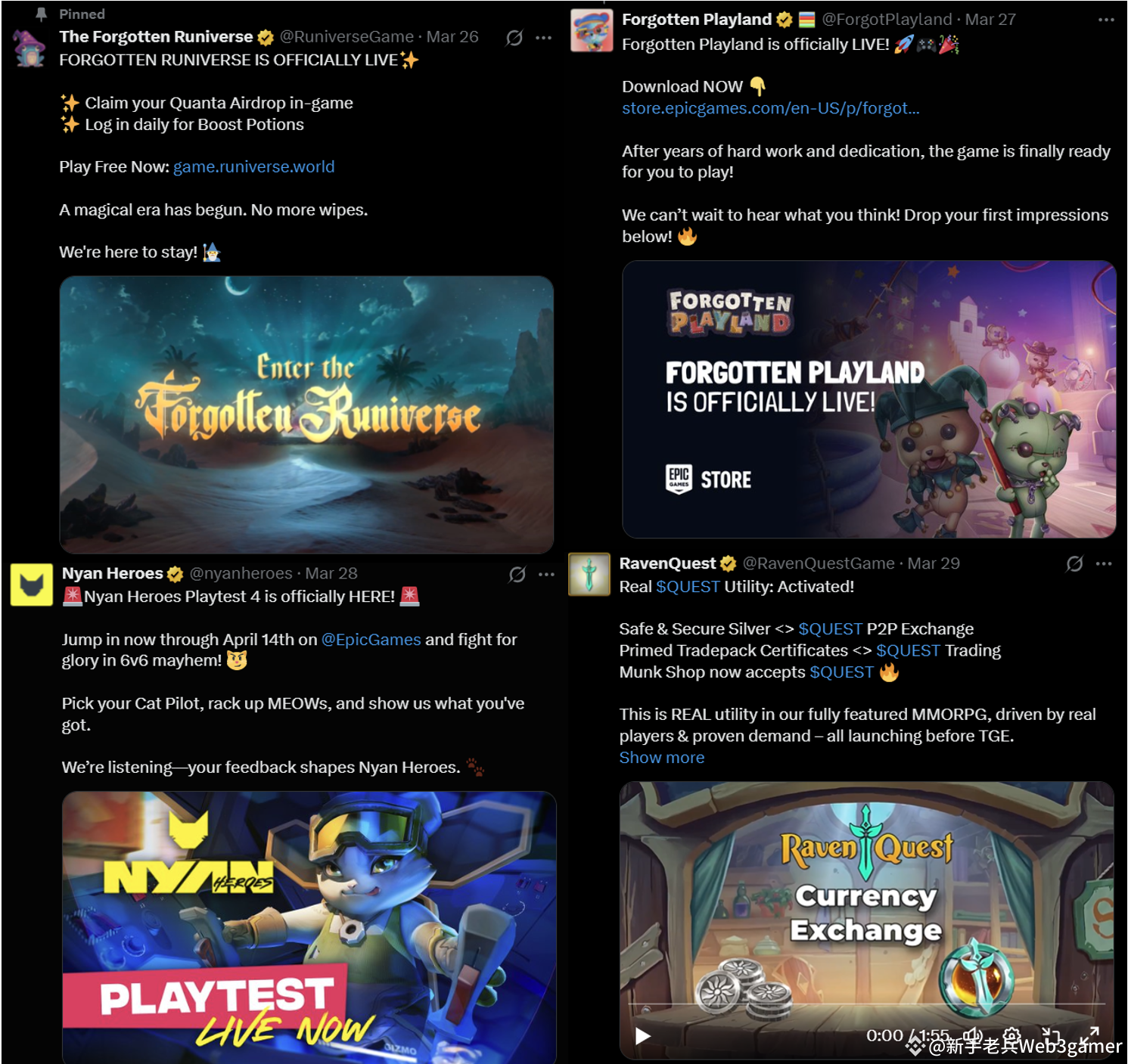Image resolution: width=1128 pixels, height=1064 pixels.
Task: Open the Nyan Heroes yellow cat avatar
Action: coord(31,585)
